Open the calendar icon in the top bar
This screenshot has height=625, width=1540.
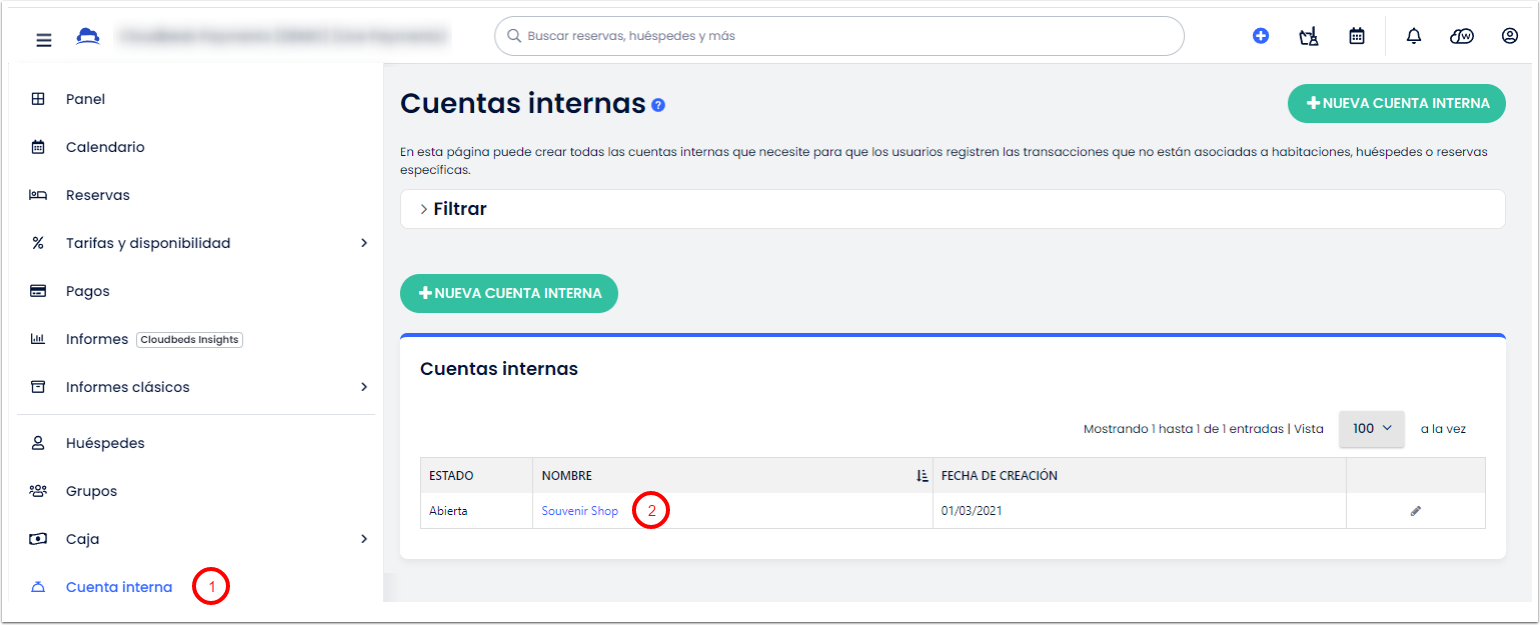(x=1357, y=36)
